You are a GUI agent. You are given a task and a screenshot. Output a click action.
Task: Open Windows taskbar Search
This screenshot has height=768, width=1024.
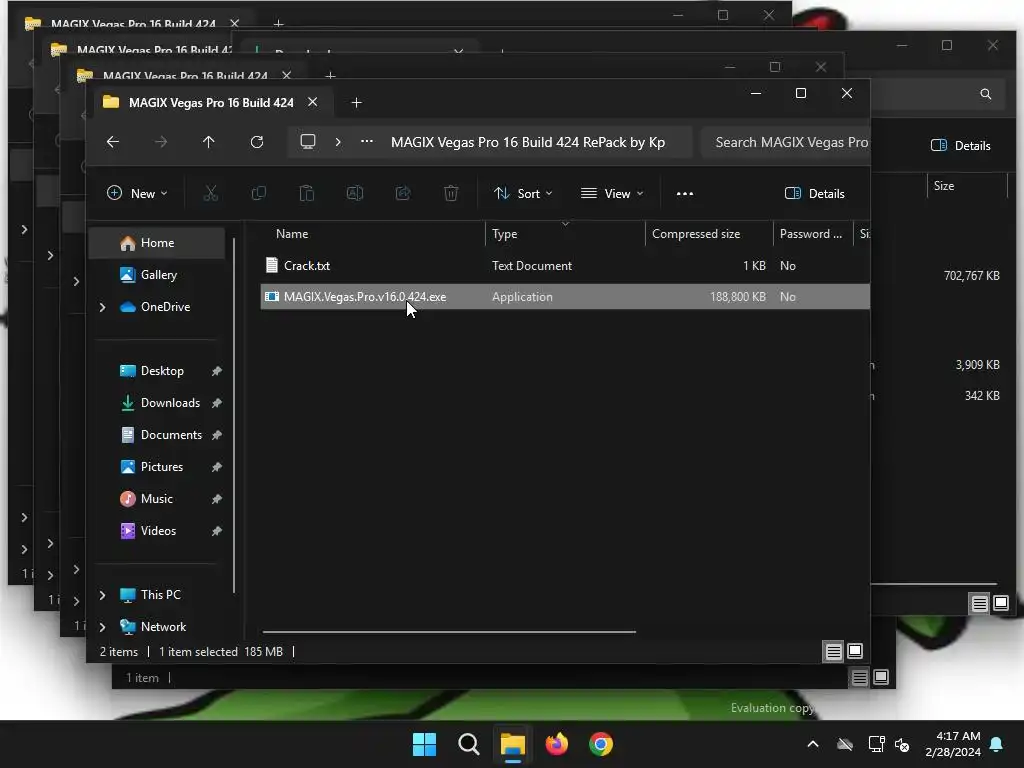coord(468,744)
